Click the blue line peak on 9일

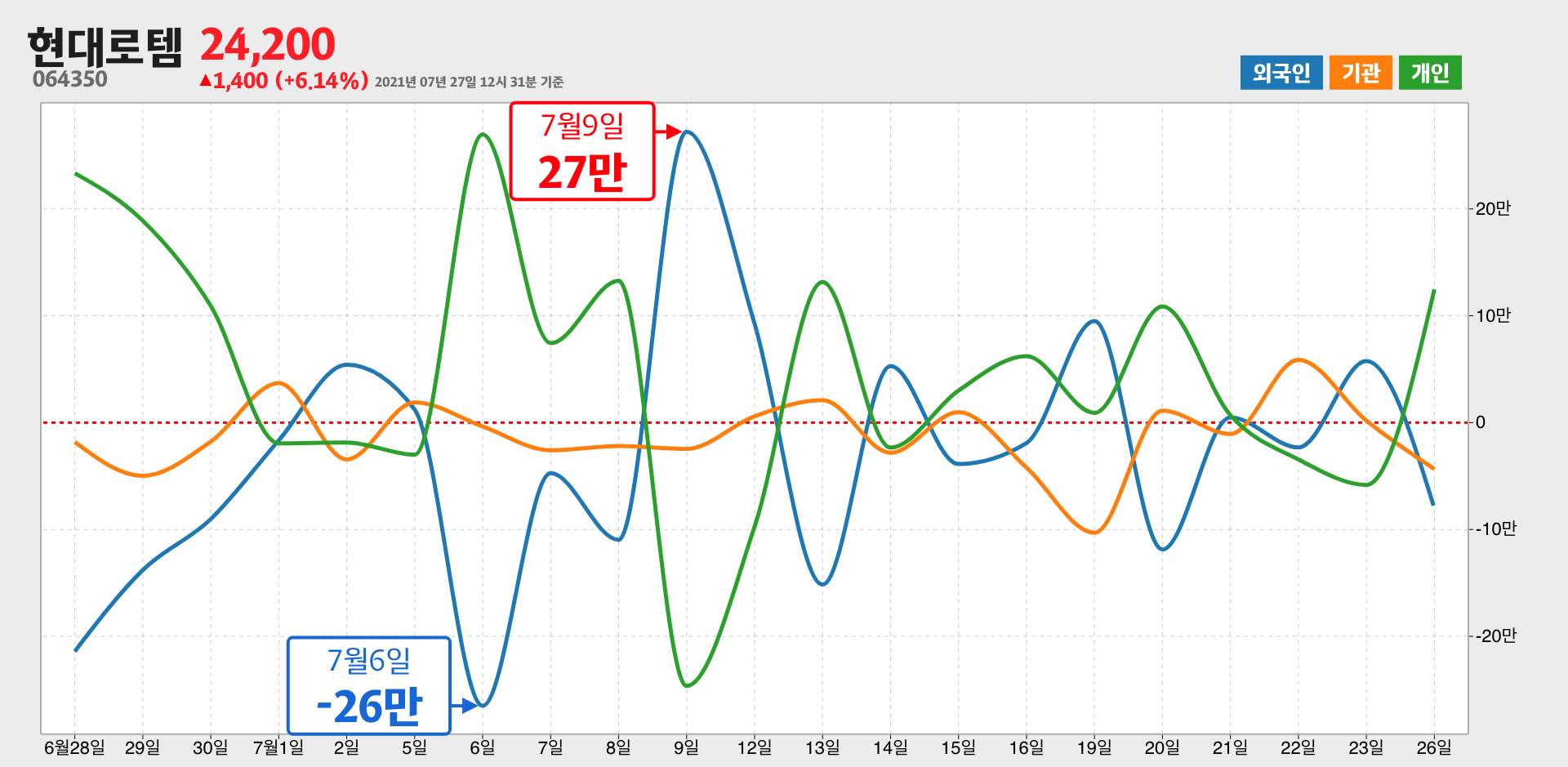[x=687, y=132]
